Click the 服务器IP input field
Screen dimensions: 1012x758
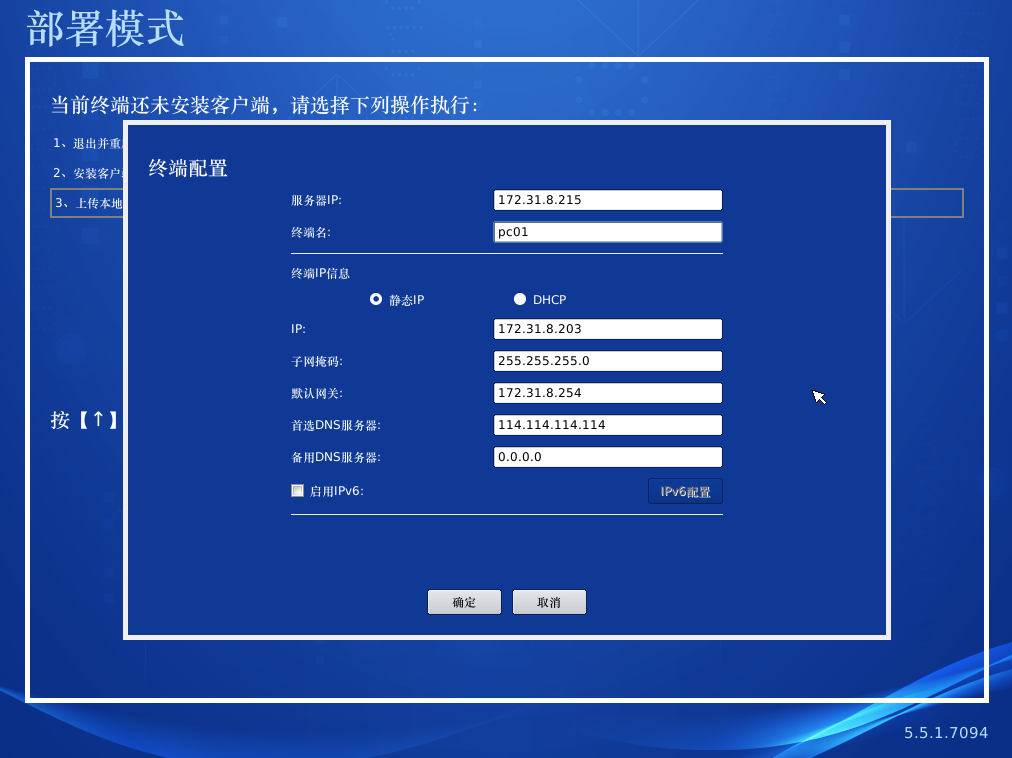click(607, 200)
